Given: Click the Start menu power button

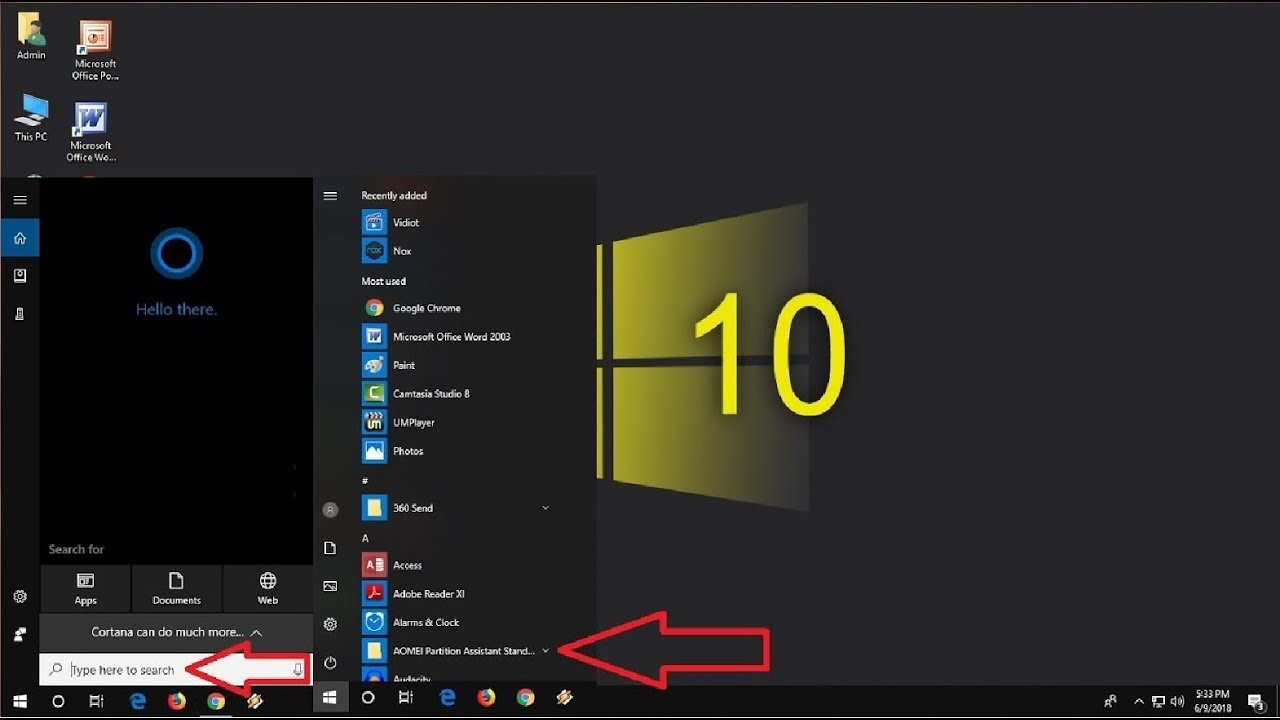Looking at the screenshot, I should (330, 662).
